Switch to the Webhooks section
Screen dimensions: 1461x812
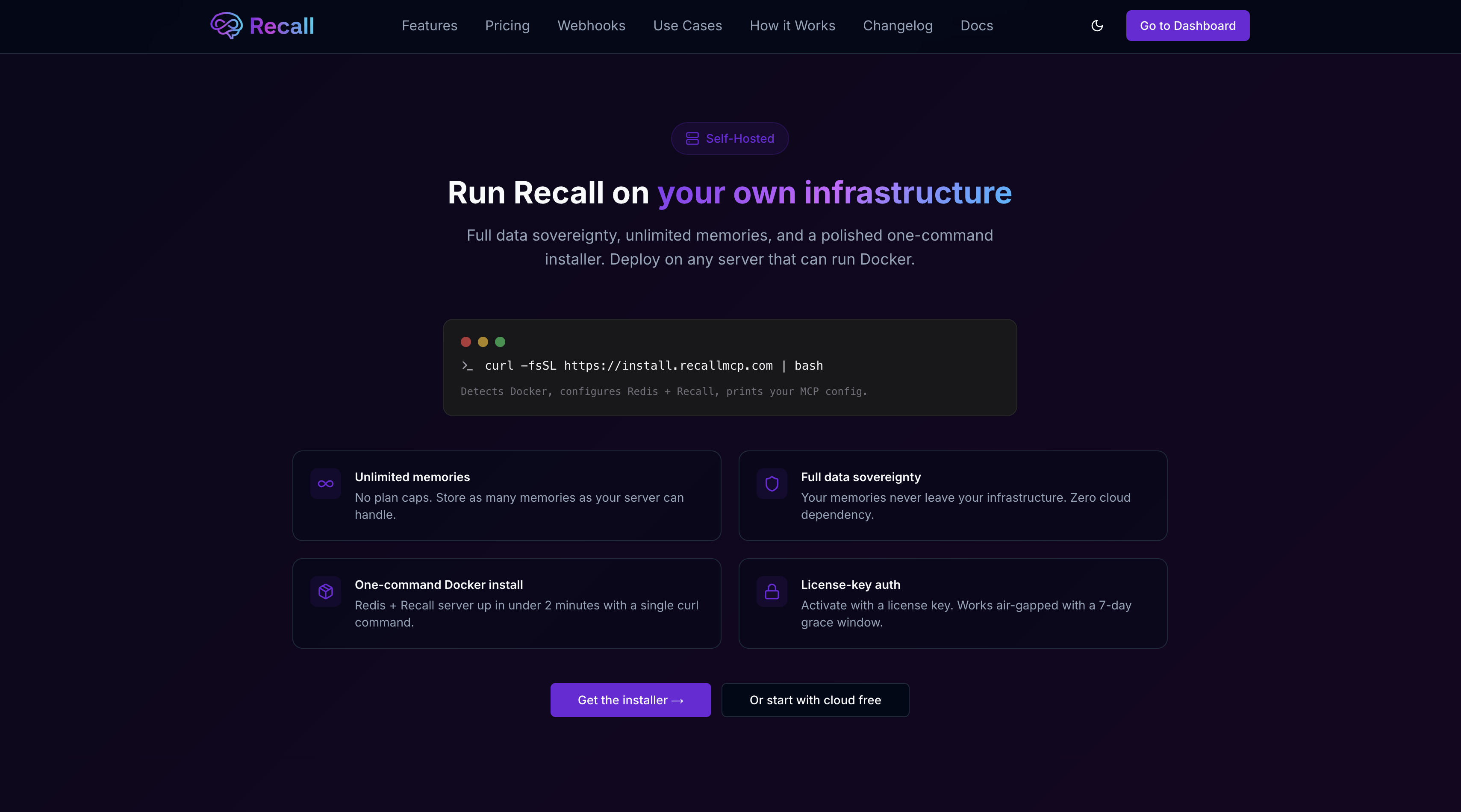(591, 26)
